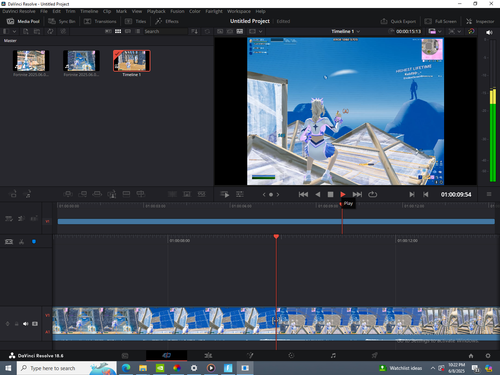Click the Close Up edit icon
Screen dimensions: 500x375
click(x=112, y=194)
